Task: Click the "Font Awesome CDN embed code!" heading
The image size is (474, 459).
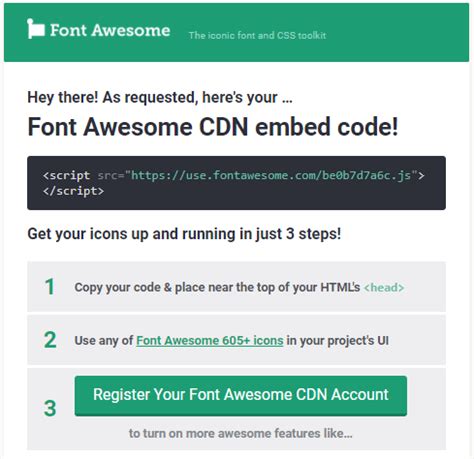Action: 213,127
